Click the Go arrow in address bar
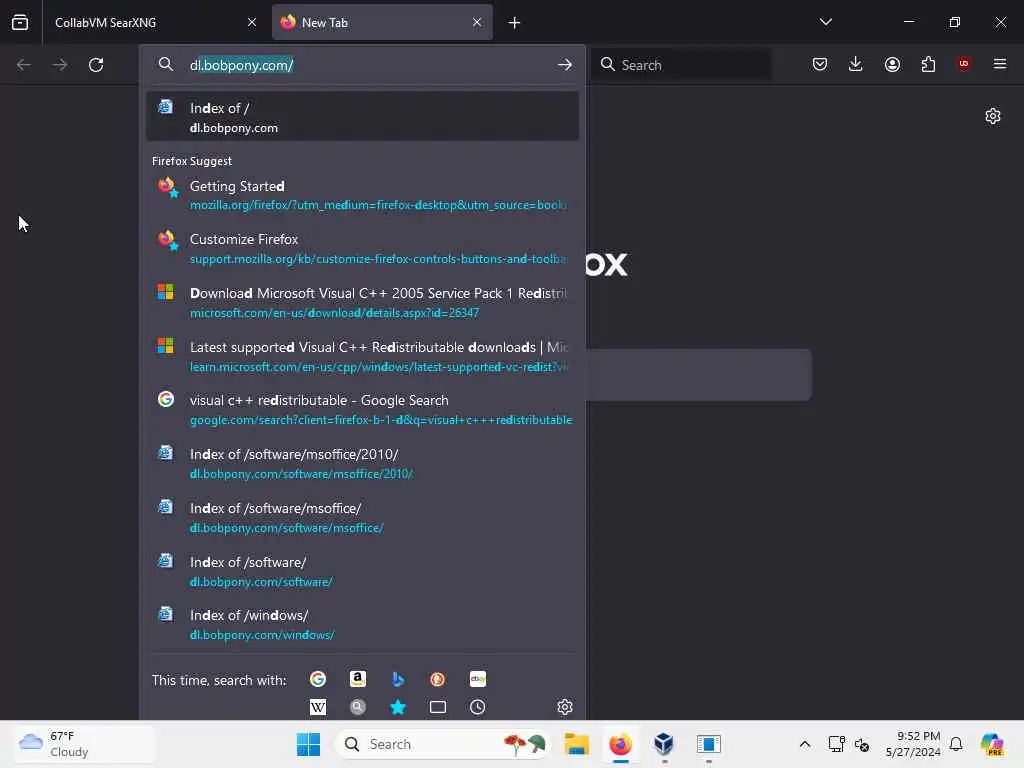This screenshot has height=768, width=1024. tap(565, 65)
